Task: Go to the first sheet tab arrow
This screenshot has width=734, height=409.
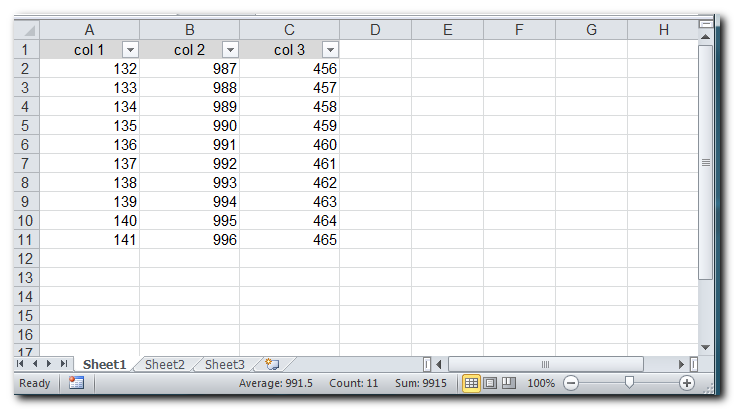Action: pos(21,365)
